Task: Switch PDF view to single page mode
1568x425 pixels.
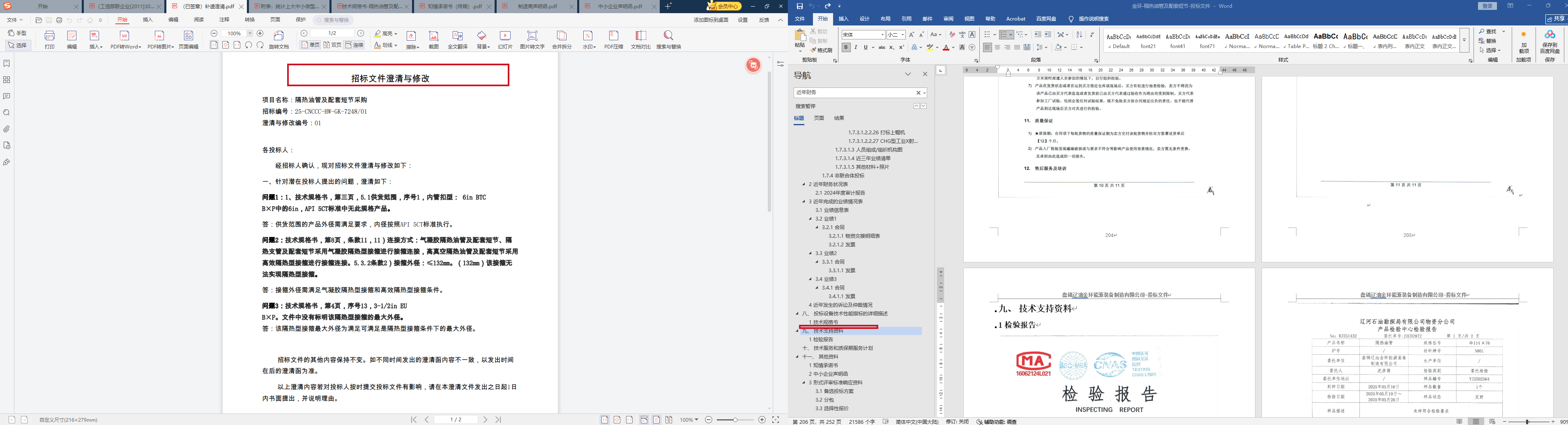Action: point(311,45)
